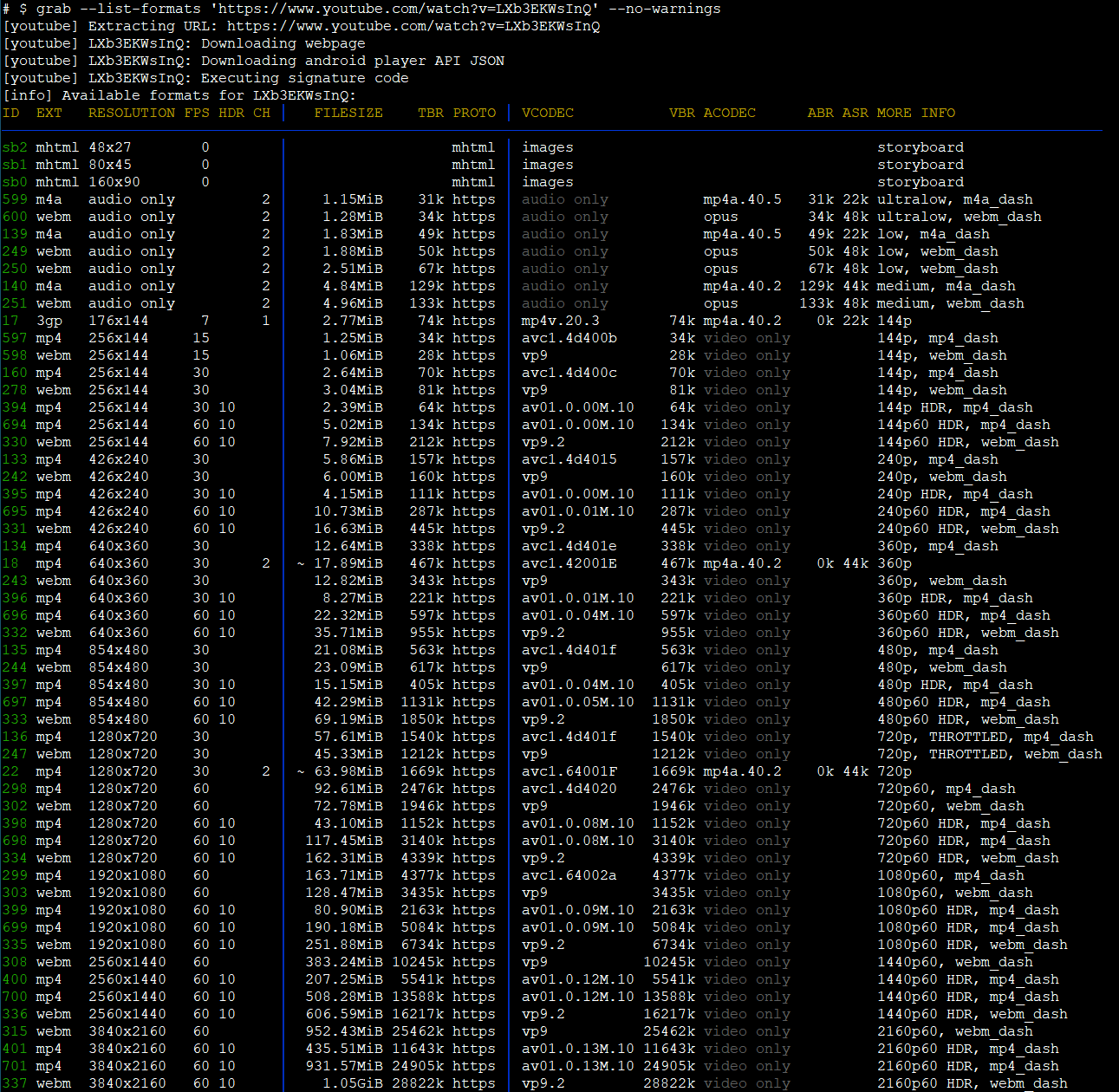This screenshot has width=1119, height=1092.
Task: Select format ID 399
Action: tap(15, 910)
